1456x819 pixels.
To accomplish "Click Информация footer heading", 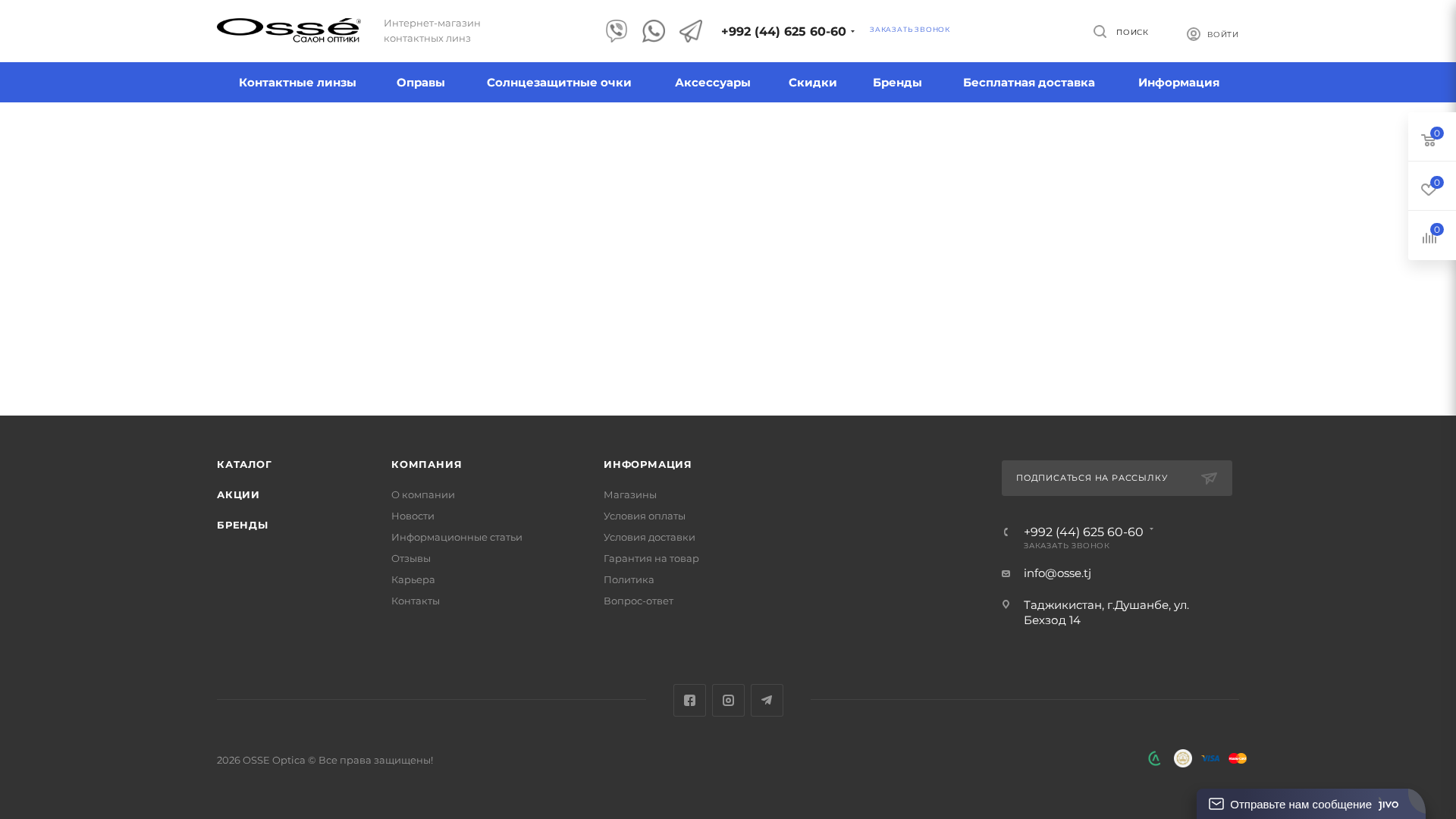I will [x=648, y=464].
